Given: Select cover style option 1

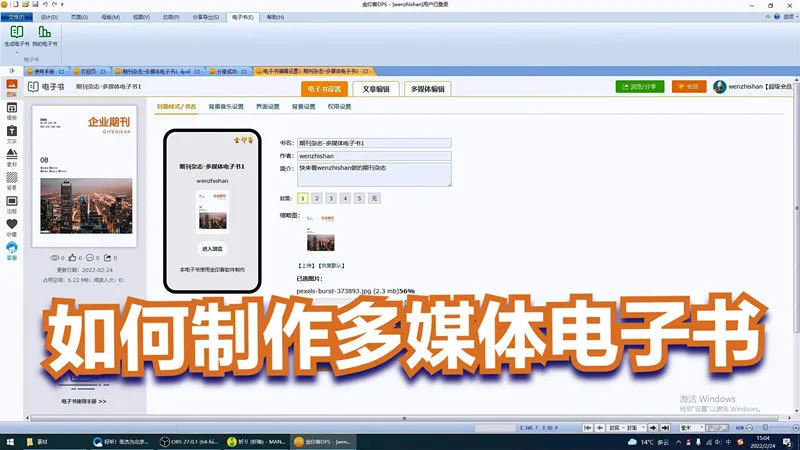Looking at the screenshot, I should (x=303, y=198).
